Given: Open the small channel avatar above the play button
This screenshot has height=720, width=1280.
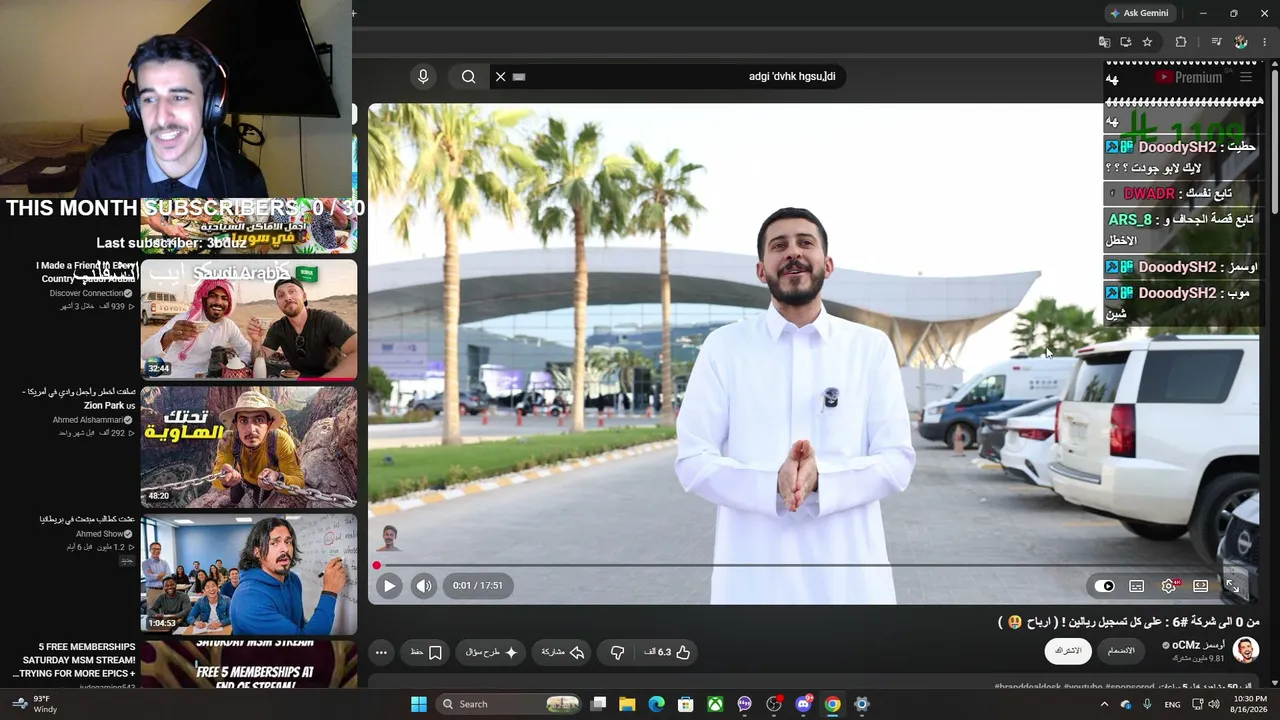Looking at the screenshot, I should pyautogui.click(x=389, y=538).
